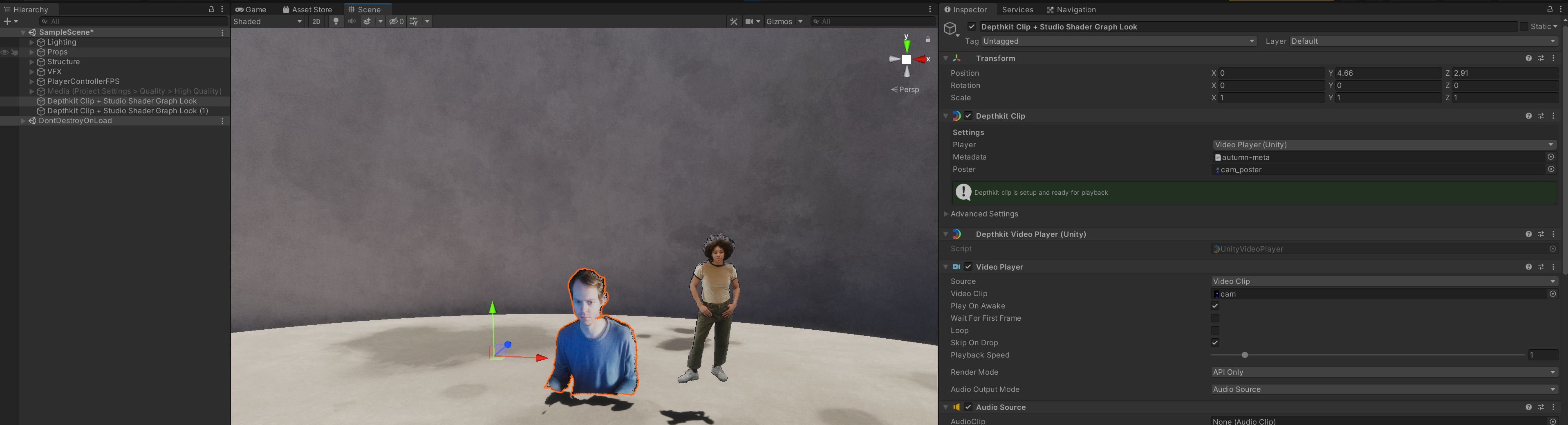Lock the Inspector panel with the padlock
1568x425 pixels.
pos(1550,9)
